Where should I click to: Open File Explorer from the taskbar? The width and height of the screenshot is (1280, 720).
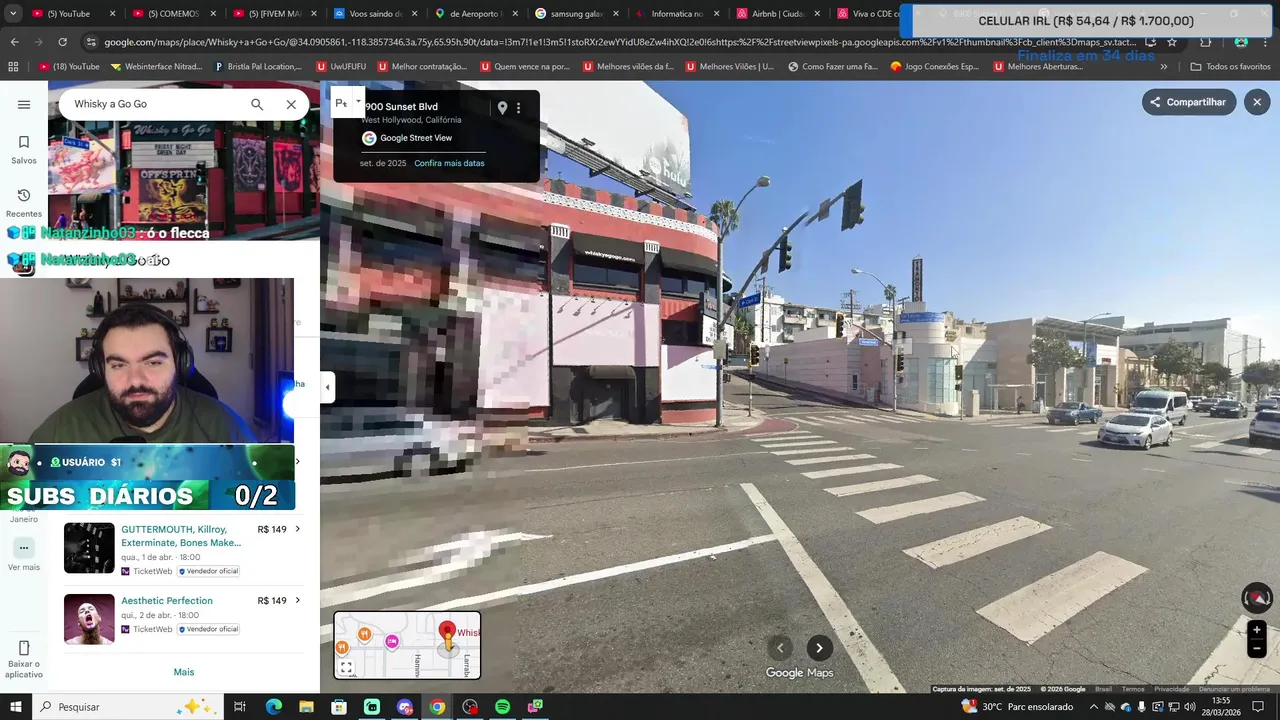tap(306, 707)
